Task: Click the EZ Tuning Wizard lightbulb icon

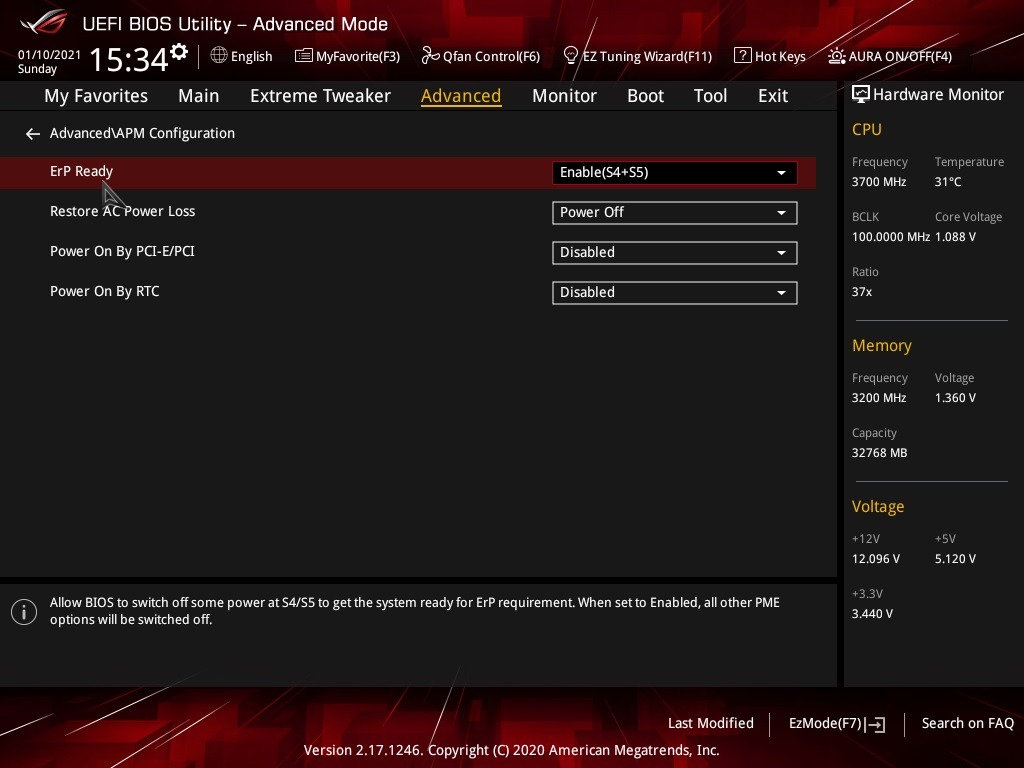Action: [570, 56]
